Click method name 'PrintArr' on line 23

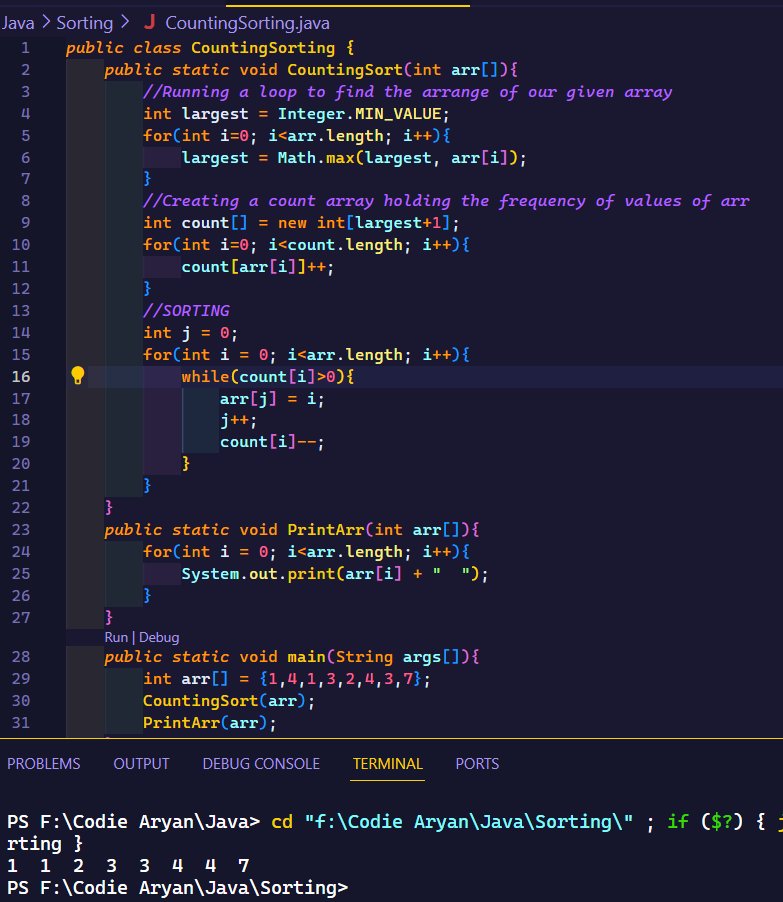click(326, 530)
